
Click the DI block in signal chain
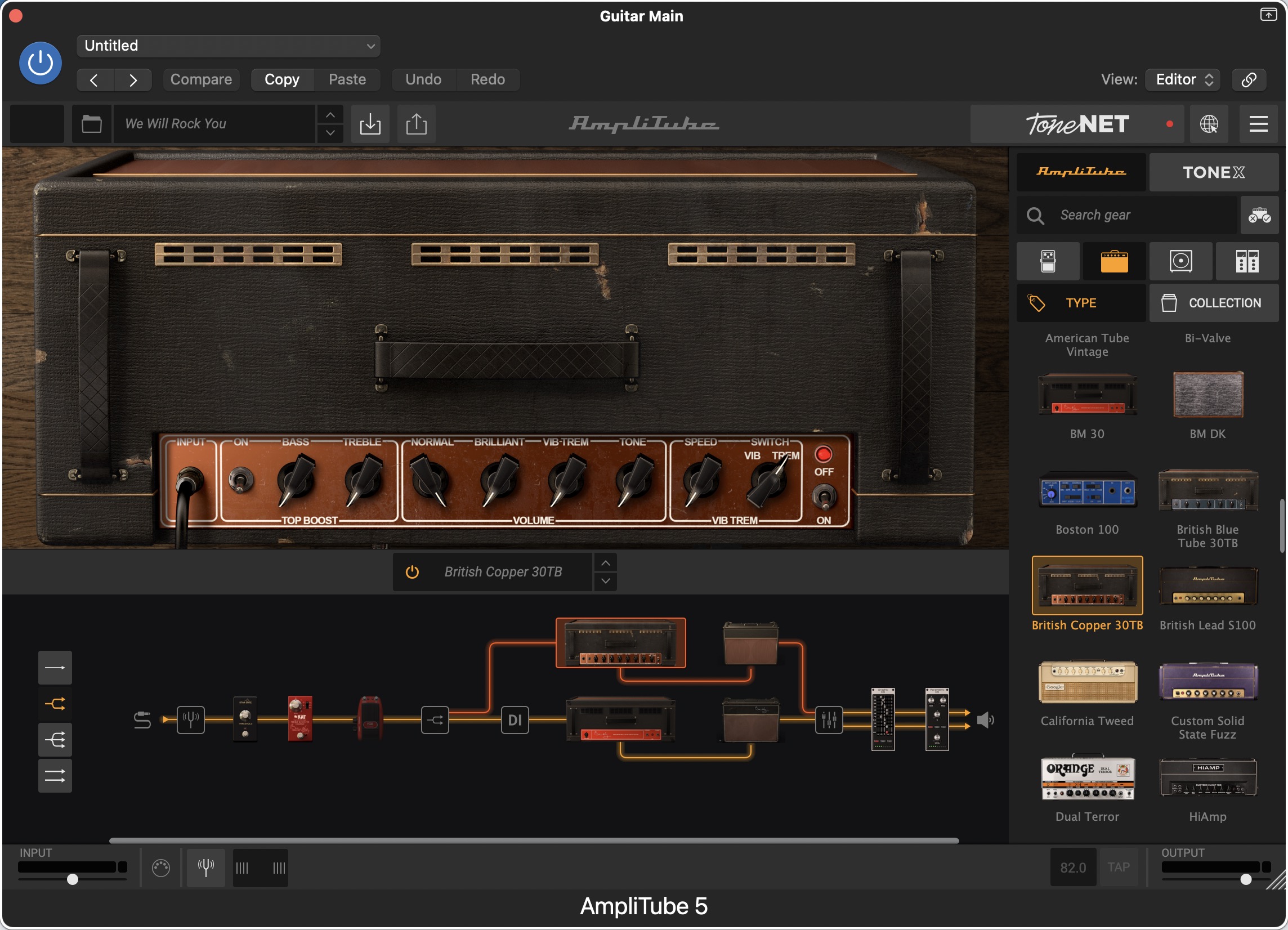pyautogui.click(x=515, y=720)
